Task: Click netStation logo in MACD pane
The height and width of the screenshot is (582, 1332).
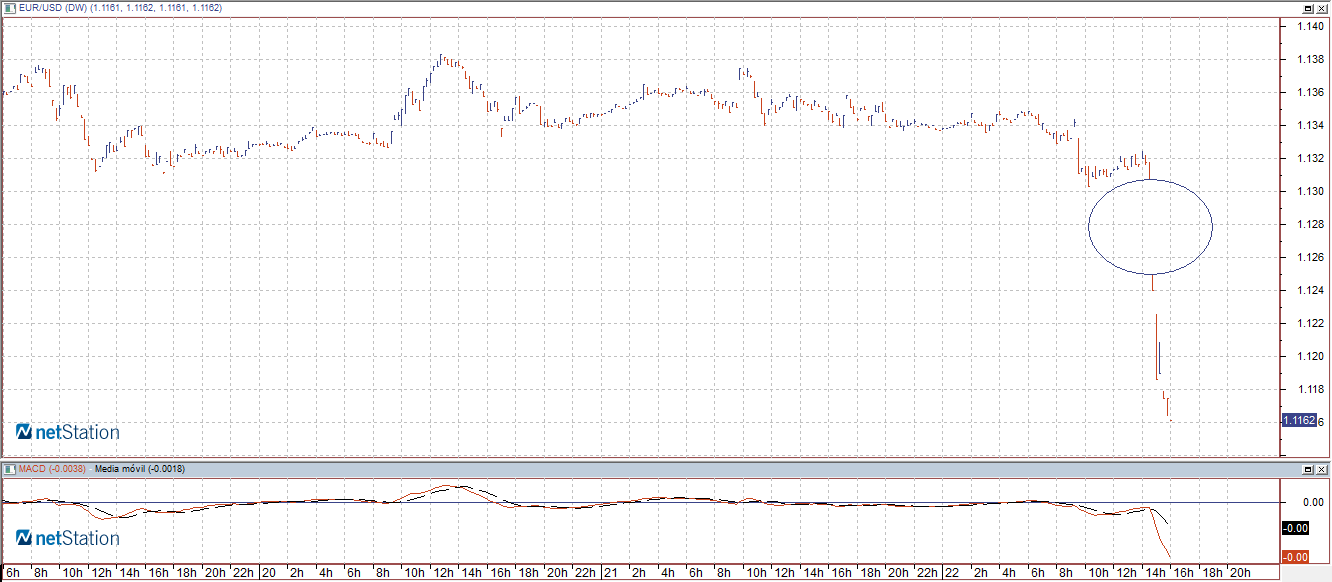Action: click(68, 538)
